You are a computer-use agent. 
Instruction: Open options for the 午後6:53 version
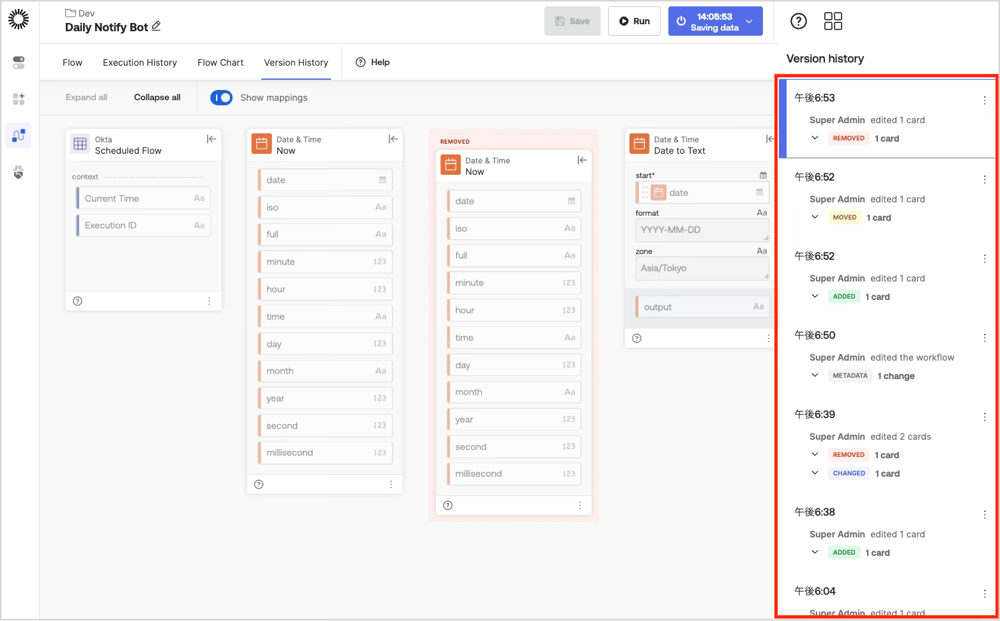(985, 100)
